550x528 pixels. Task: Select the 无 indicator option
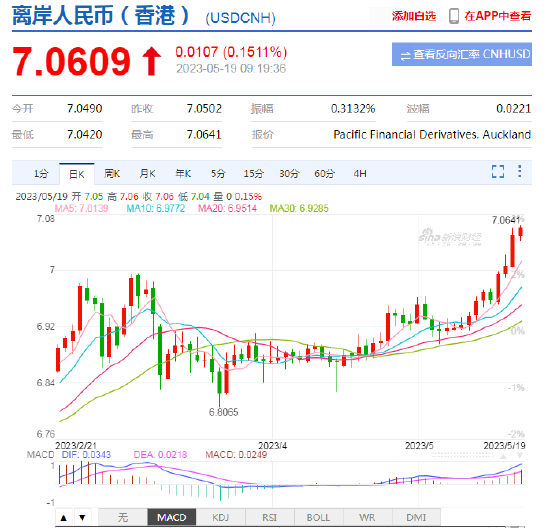[x=123, y=517]
